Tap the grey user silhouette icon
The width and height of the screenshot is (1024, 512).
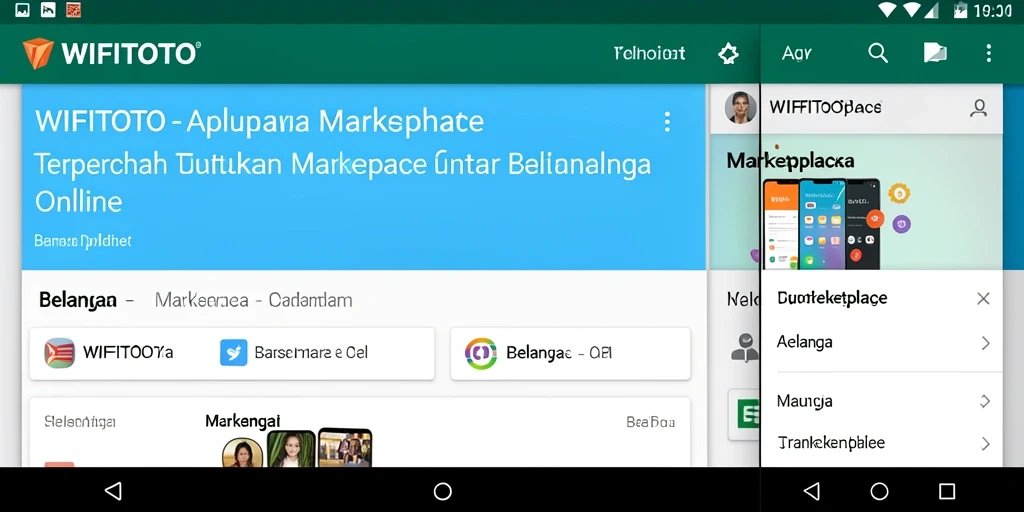coord(744,347)
